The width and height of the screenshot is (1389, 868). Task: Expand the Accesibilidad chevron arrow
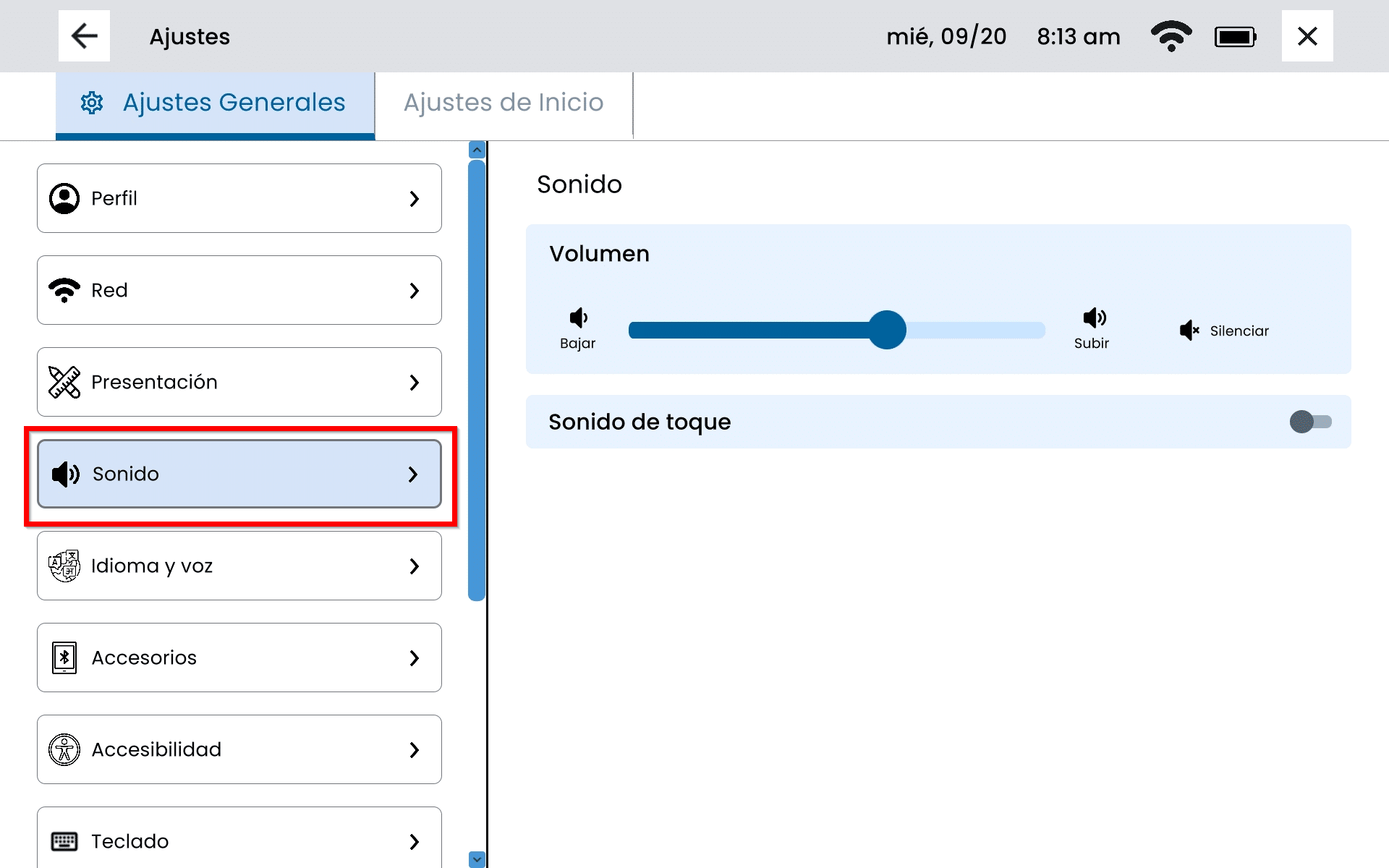click(414, 749)
